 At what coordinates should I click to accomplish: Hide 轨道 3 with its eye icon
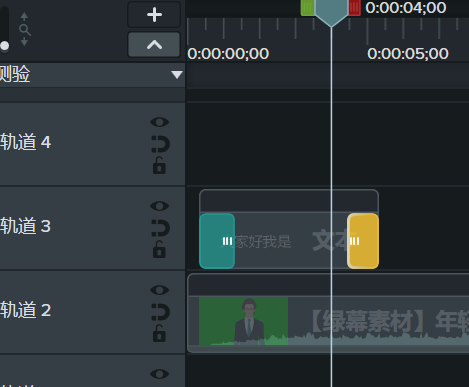tap(160, 206)
